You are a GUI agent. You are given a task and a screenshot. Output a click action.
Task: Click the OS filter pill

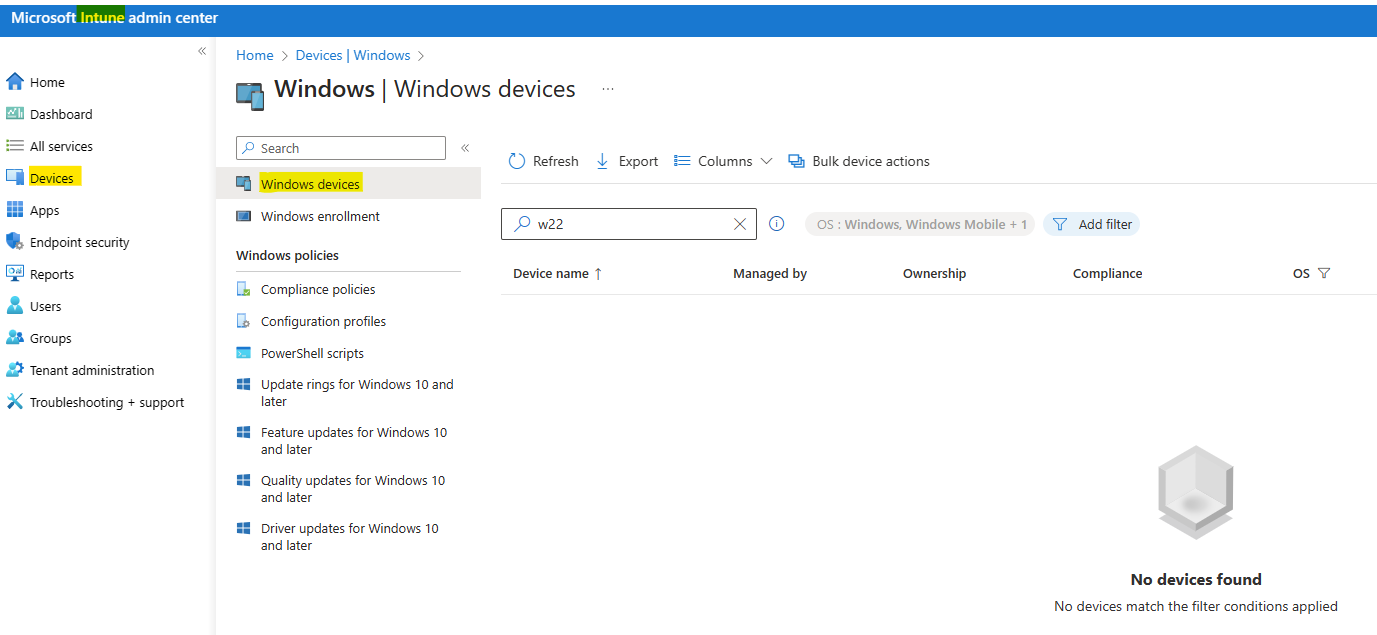(920, 224)
